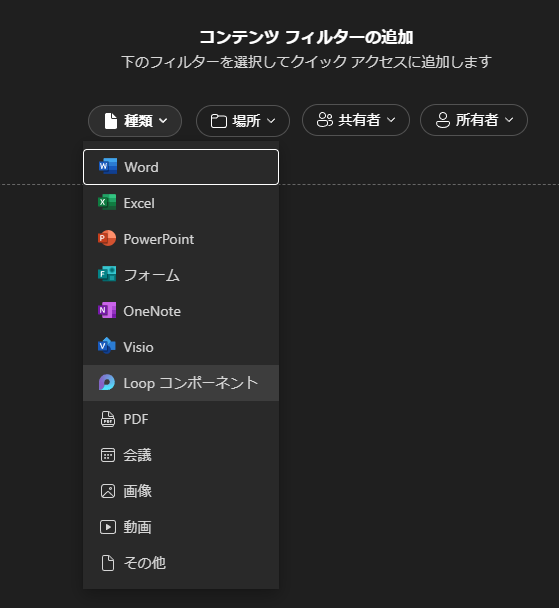
Task: Click the Visio app icon
Action: 107,346
